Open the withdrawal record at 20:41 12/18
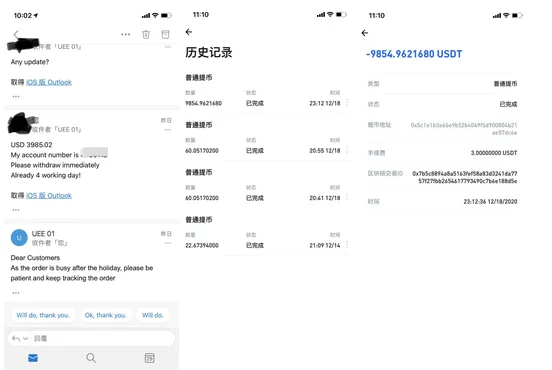Viewport: 552px width, 370px height. coord(266,185)
